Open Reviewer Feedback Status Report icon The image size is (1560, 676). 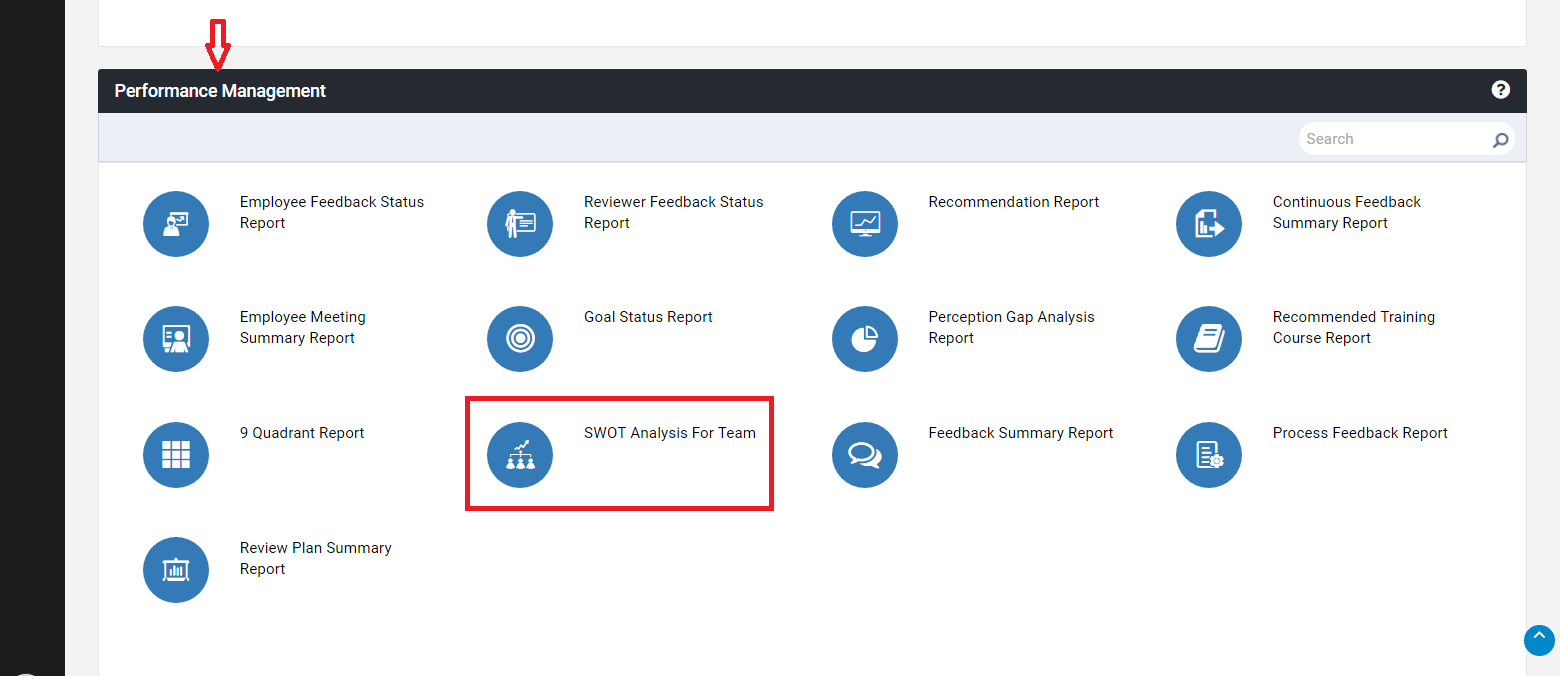pos(520,224)
